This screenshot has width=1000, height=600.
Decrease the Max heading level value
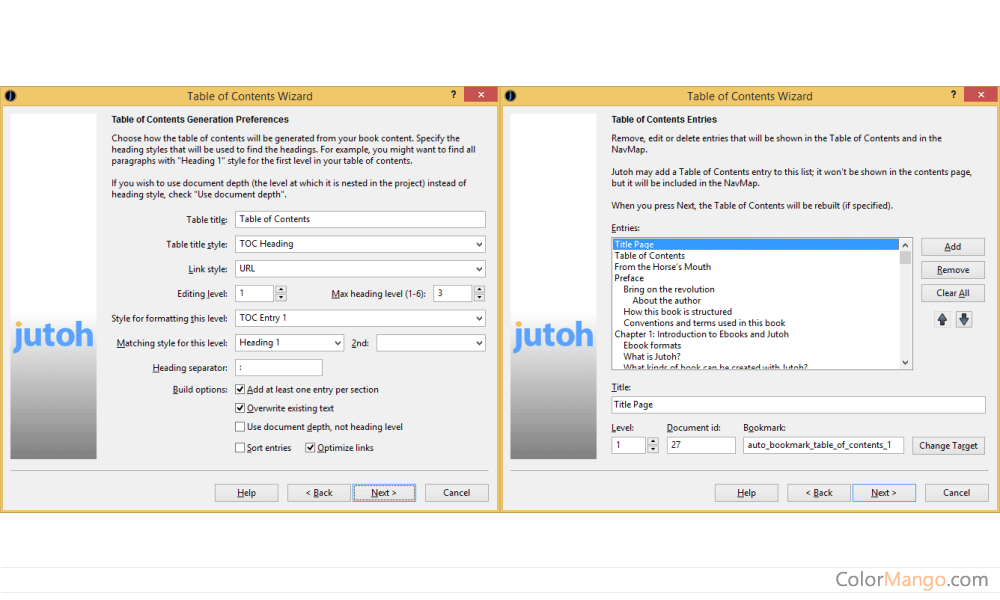pyautogui.click(x=479, y=297)
